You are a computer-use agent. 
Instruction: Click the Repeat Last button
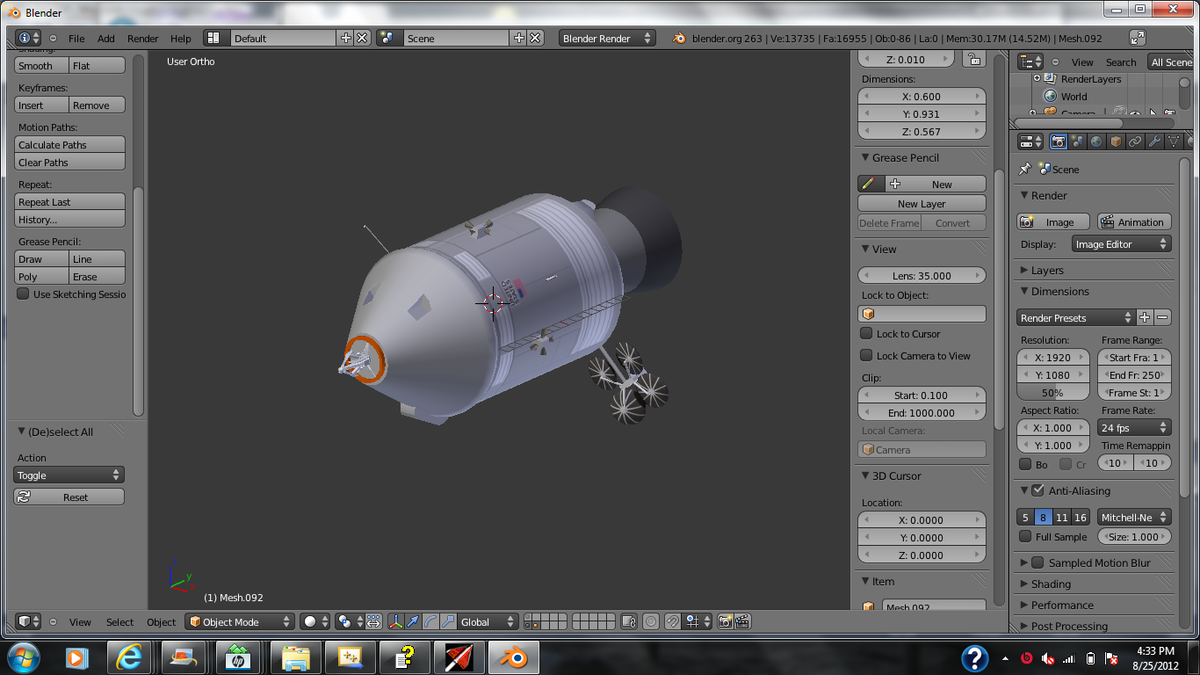pos(69,201)
